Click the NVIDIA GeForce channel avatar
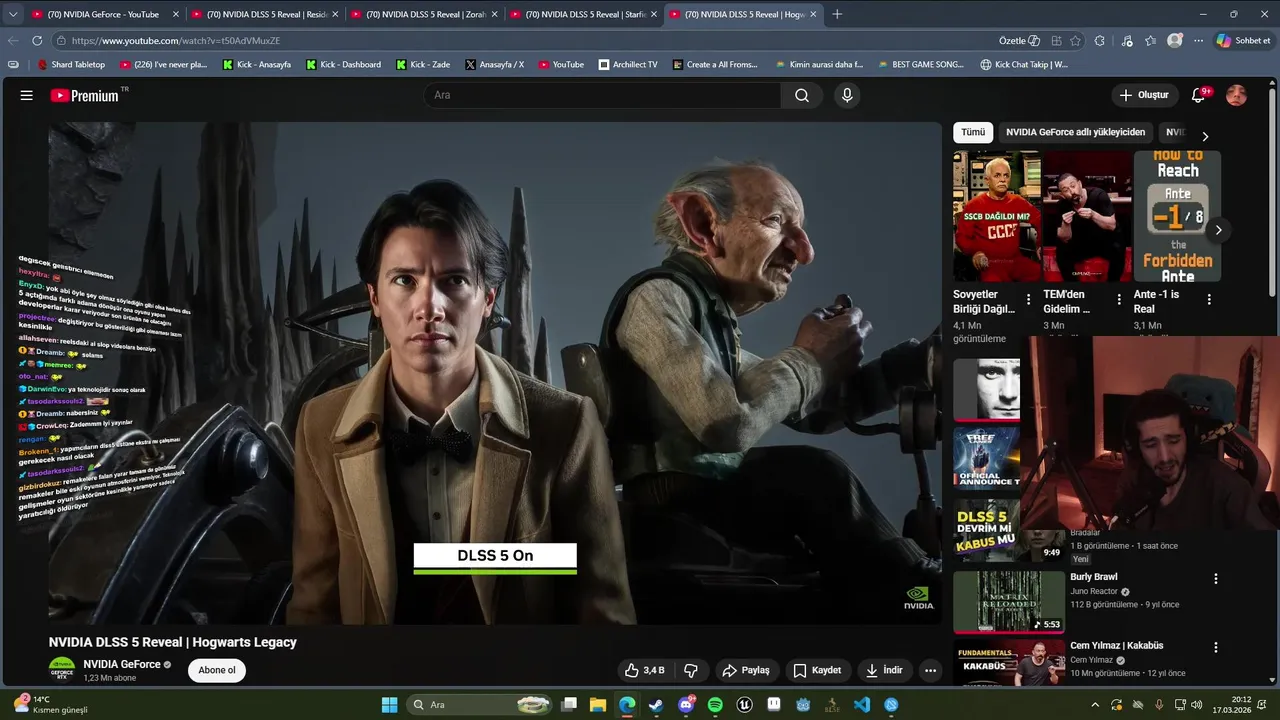1280x720 pixels. pos(62,670)
